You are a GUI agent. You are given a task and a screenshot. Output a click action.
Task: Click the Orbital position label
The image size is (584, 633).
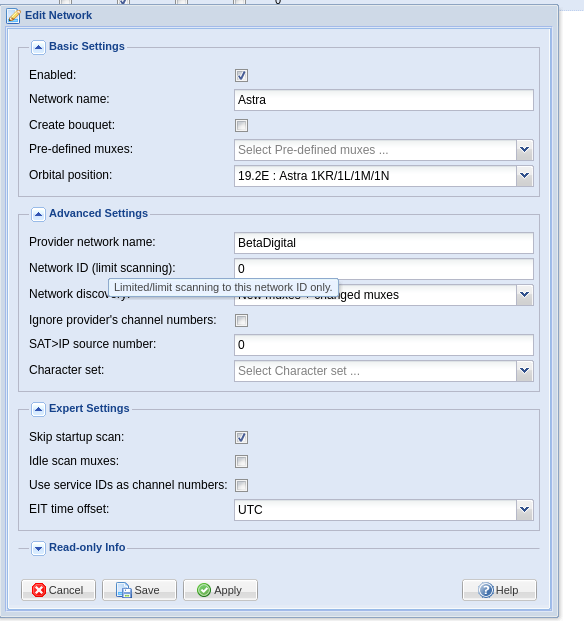tap(71, 175)
